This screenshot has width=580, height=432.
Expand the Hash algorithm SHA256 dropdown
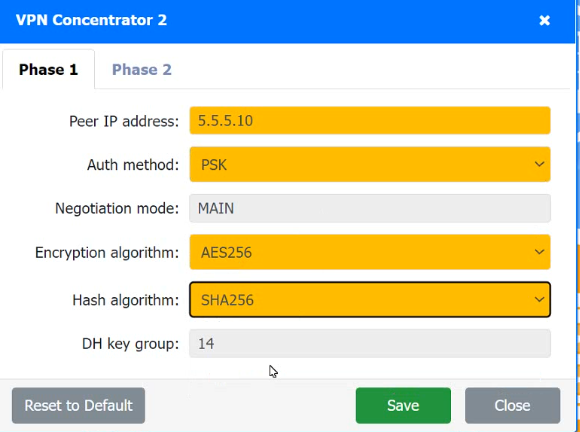[370, 300]
